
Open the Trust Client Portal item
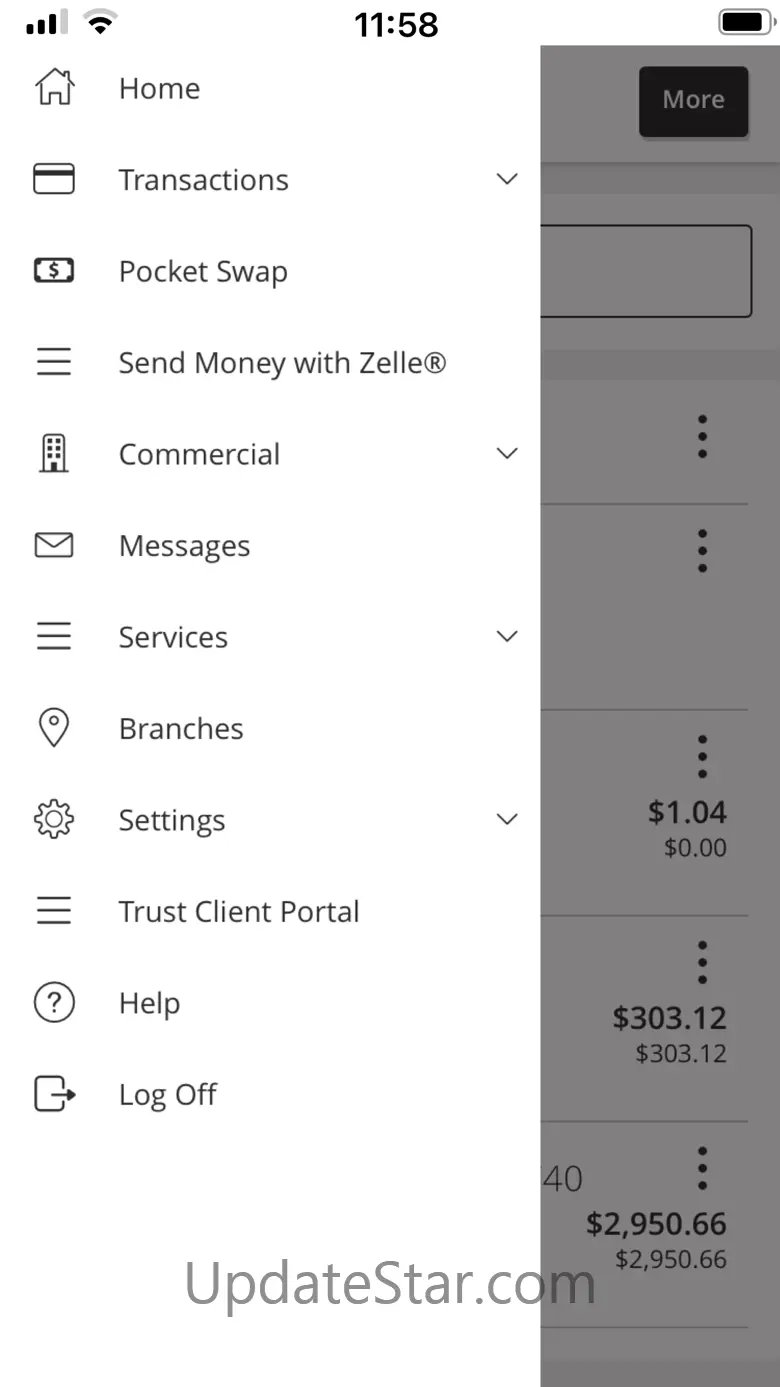pos(239,912)
